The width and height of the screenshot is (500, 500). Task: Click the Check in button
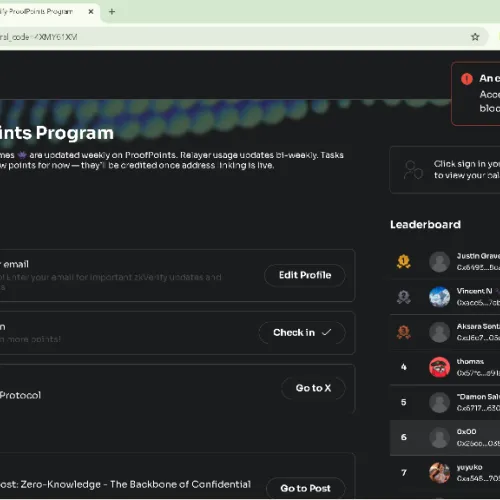302,333
